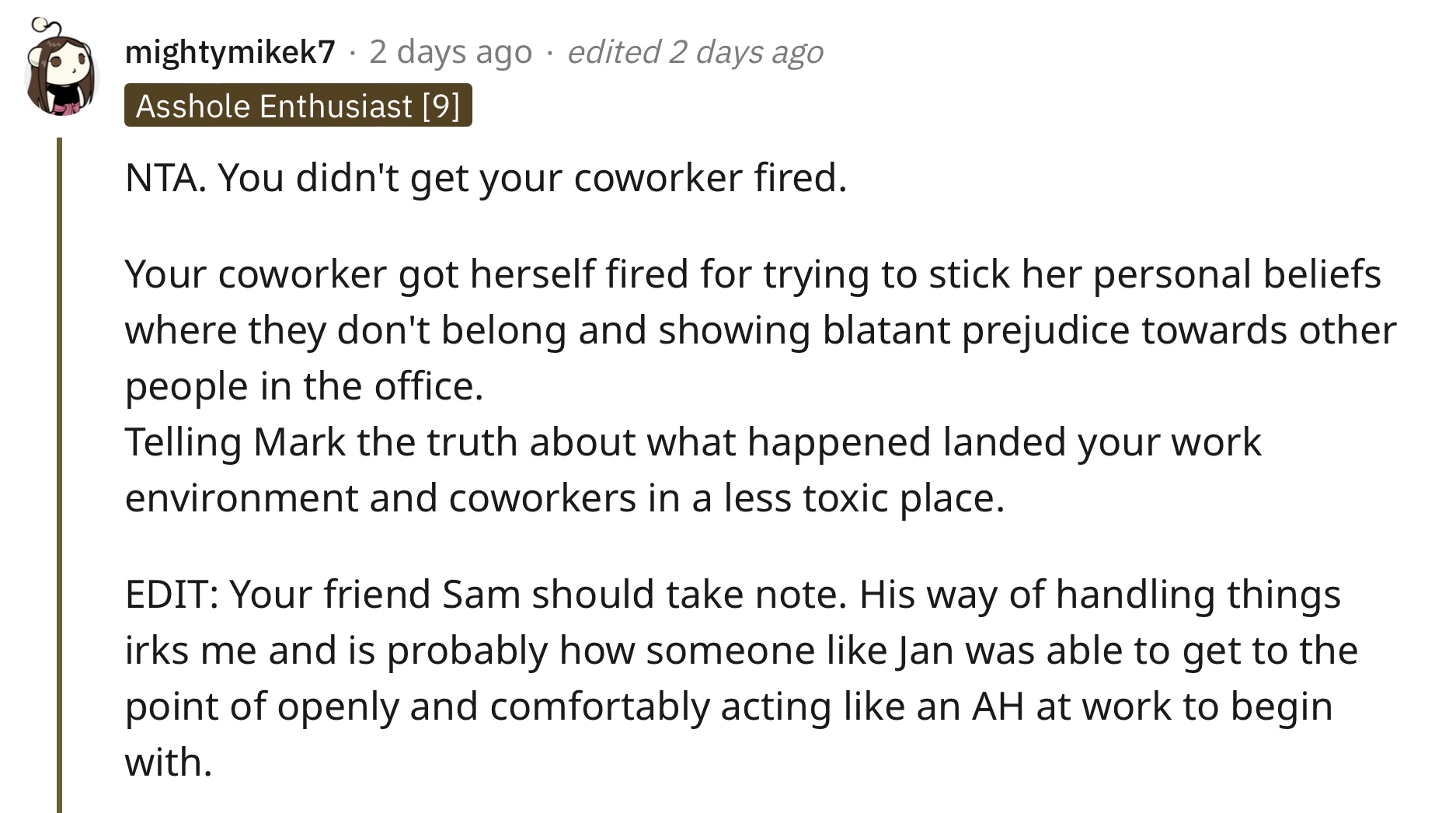The image size is (1456, 813).
Task: Click the 'edited 2 days ago' label
Action: click(695, 52)
